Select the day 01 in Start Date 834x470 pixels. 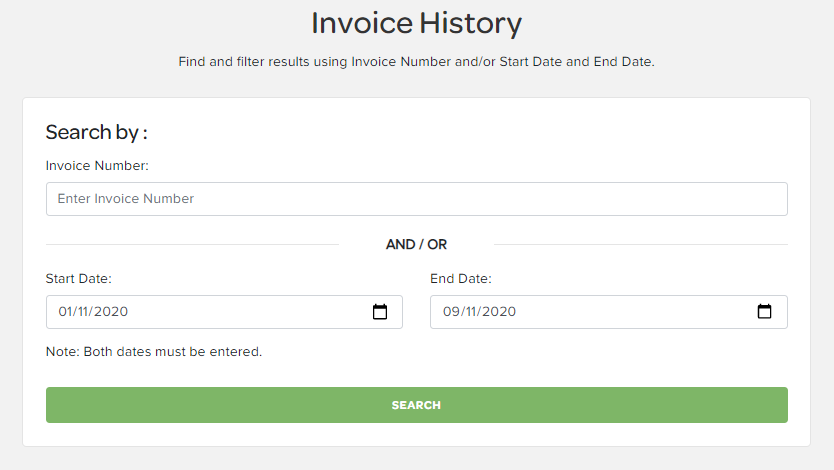pos(64,312)
